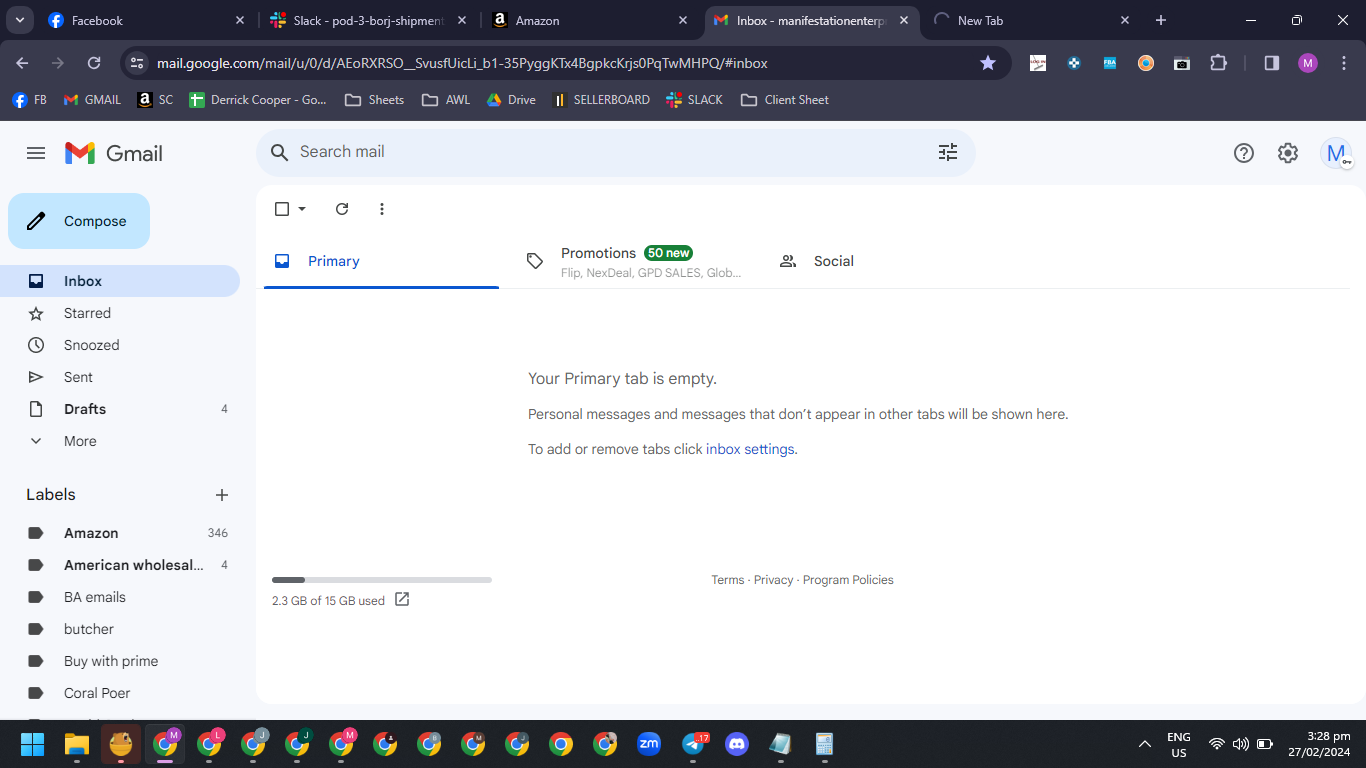The height and width of the screenshot is (768, 1366).
Task: Show search options filter icon
Action: coord(948,152)
